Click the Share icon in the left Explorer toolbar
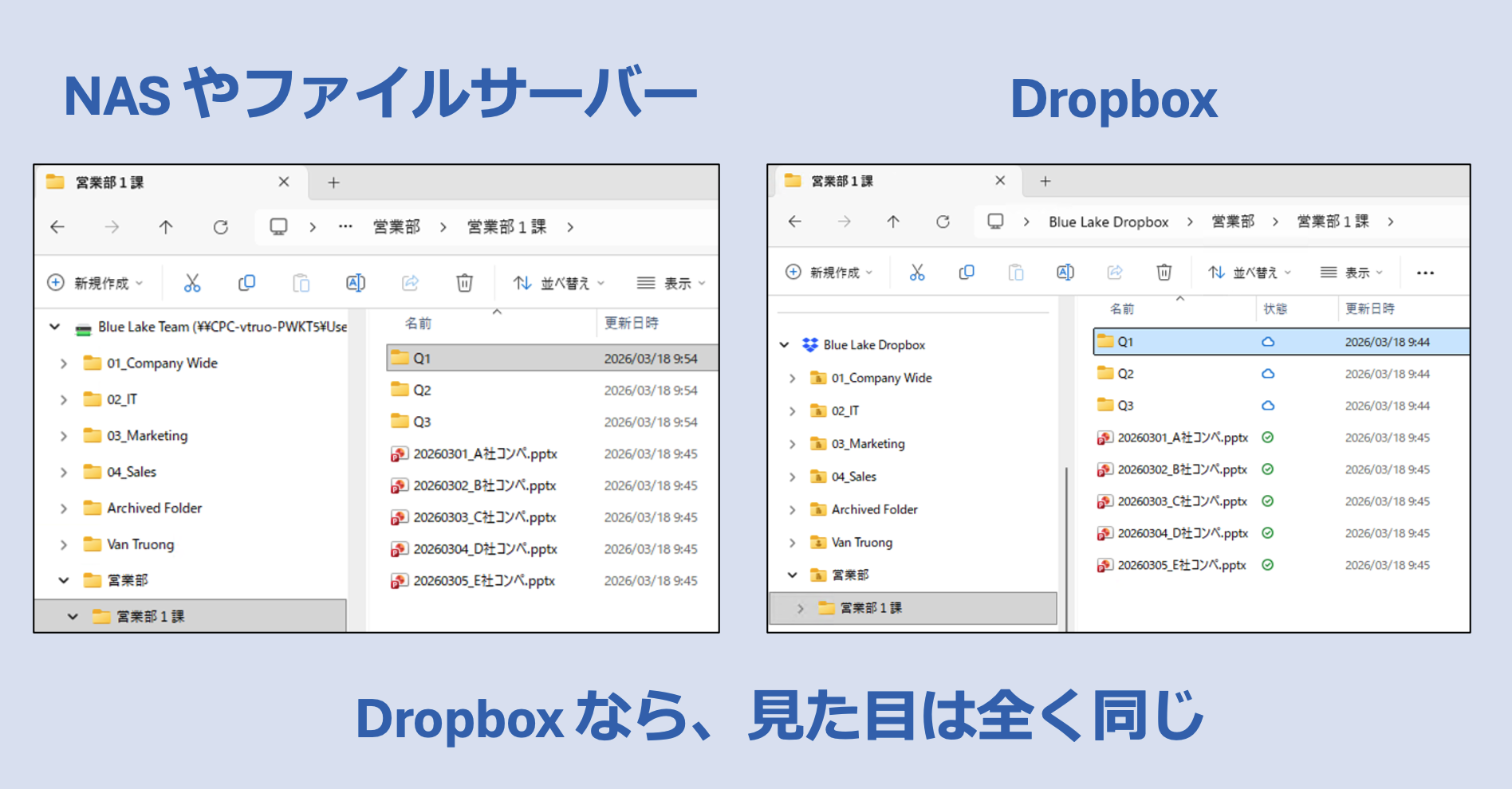This screenshot has height=789, width=1512. pyautogui.click(x=410, y=282)
